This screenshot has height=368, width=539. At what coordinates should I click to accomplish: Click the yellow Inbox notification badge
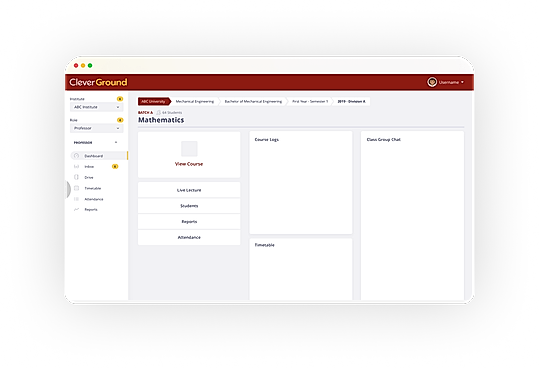click(115, 166)
